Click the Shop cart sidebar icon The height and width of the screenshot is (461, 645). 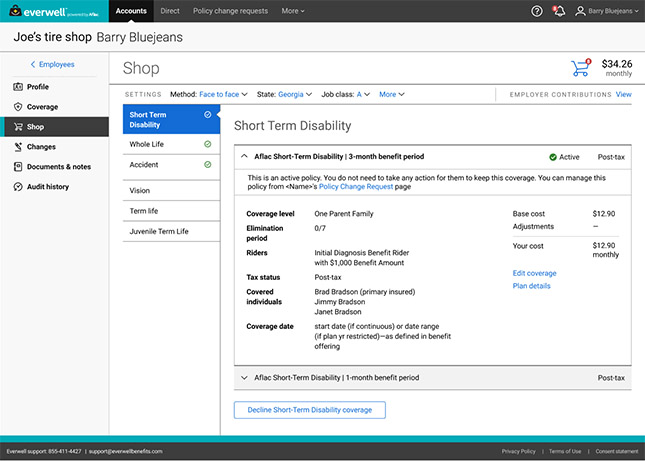(x=18, y=127)
